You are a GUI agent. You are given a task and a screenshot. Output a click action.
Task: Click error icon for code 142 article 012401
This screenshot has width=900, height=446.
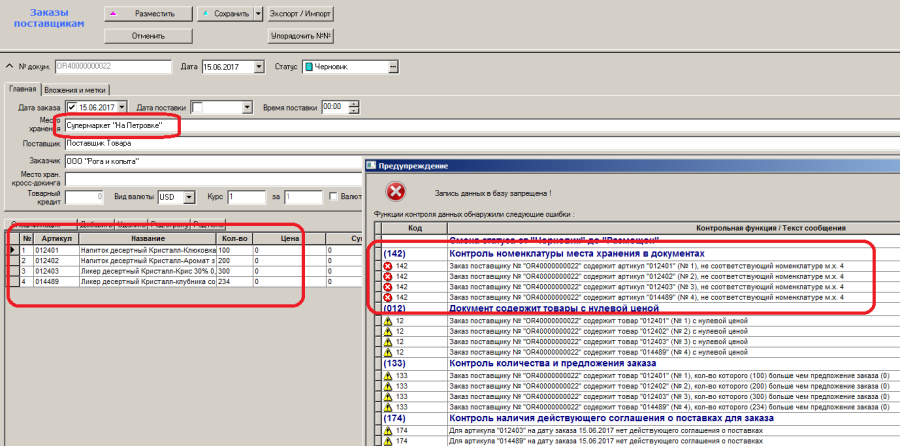click(387, 266)
